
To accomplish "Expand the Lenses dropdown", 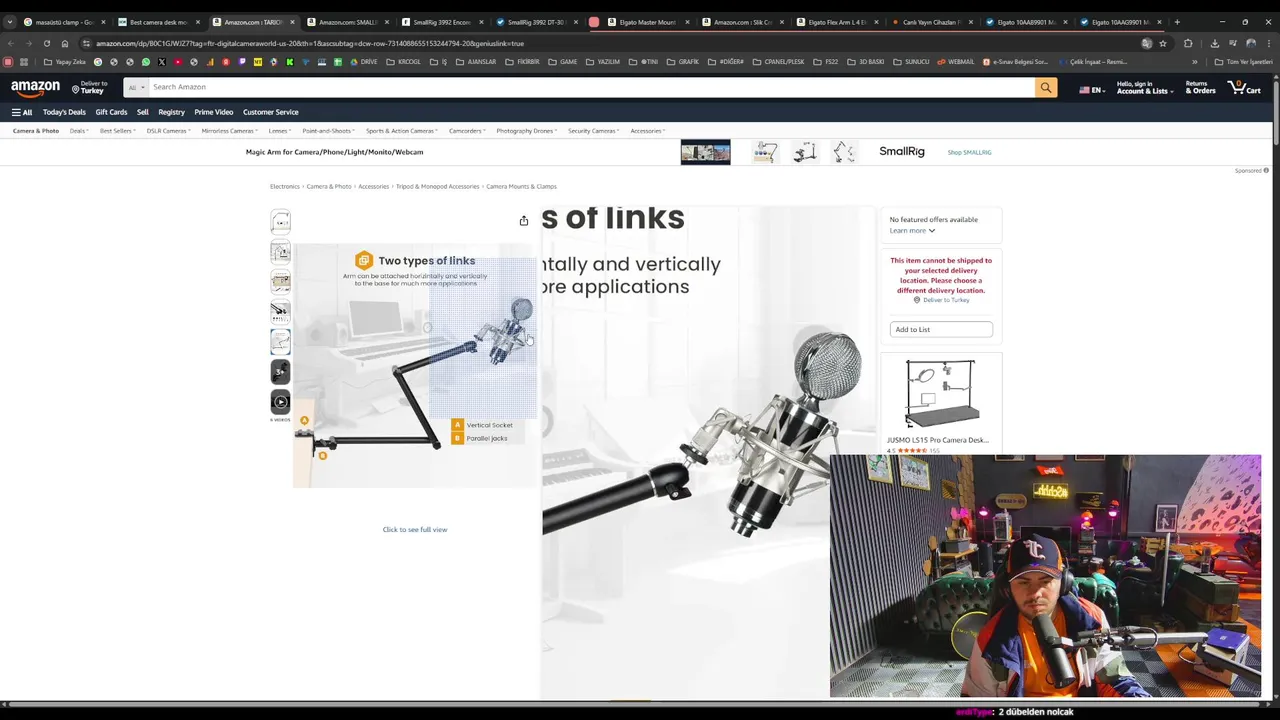I will click(x=280, y=131).
